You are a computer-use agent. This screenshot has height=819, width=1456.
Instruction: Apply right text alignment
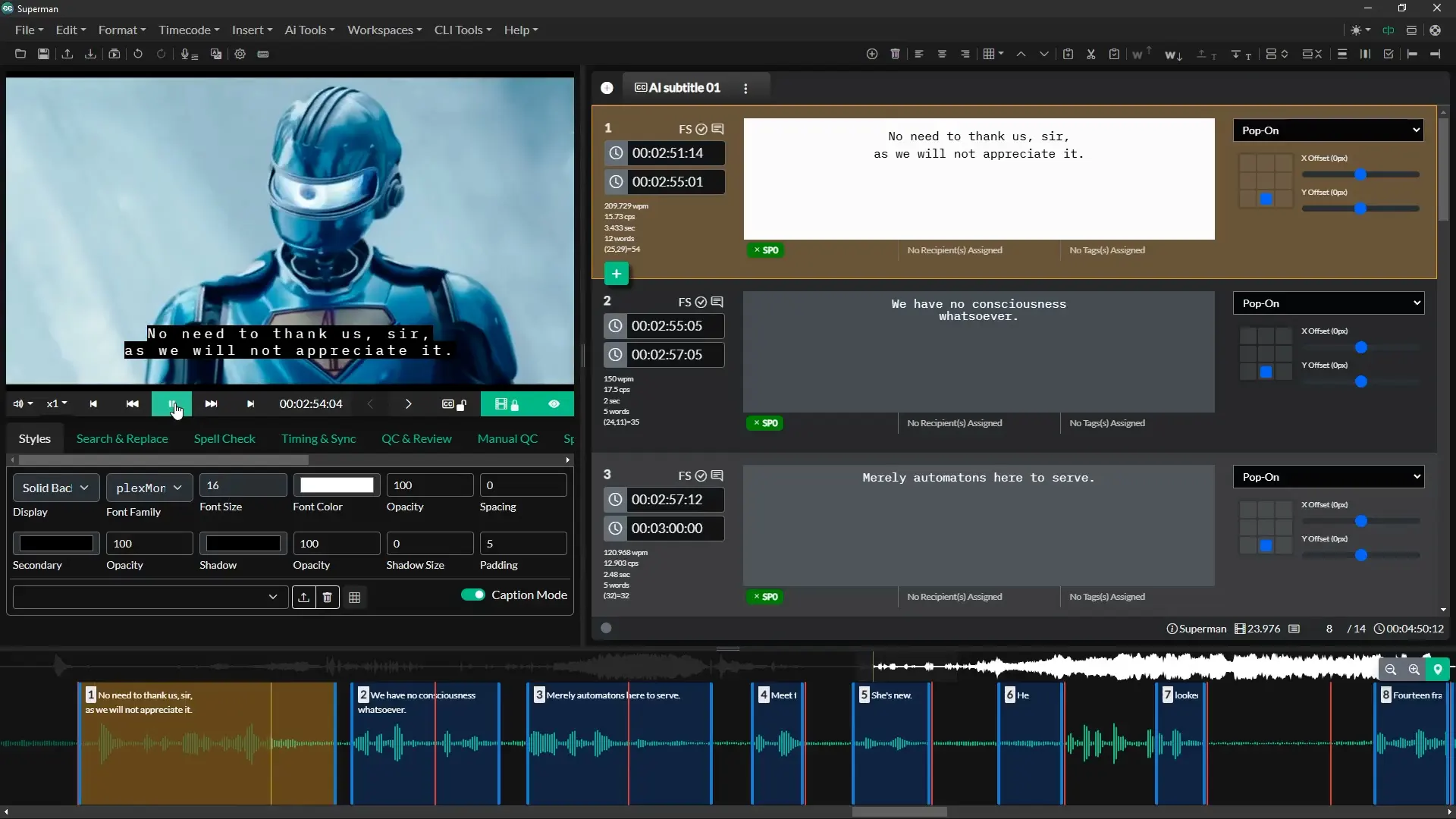pyautogui.click(x=965, y=54)
